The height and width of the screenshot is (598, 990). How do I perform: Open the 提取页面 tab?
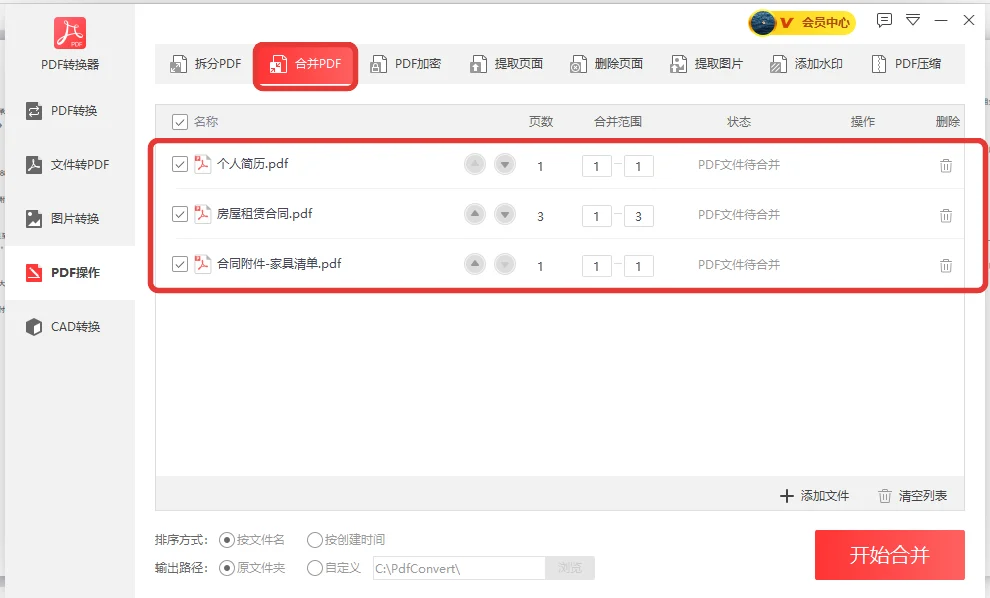point(506,64)
